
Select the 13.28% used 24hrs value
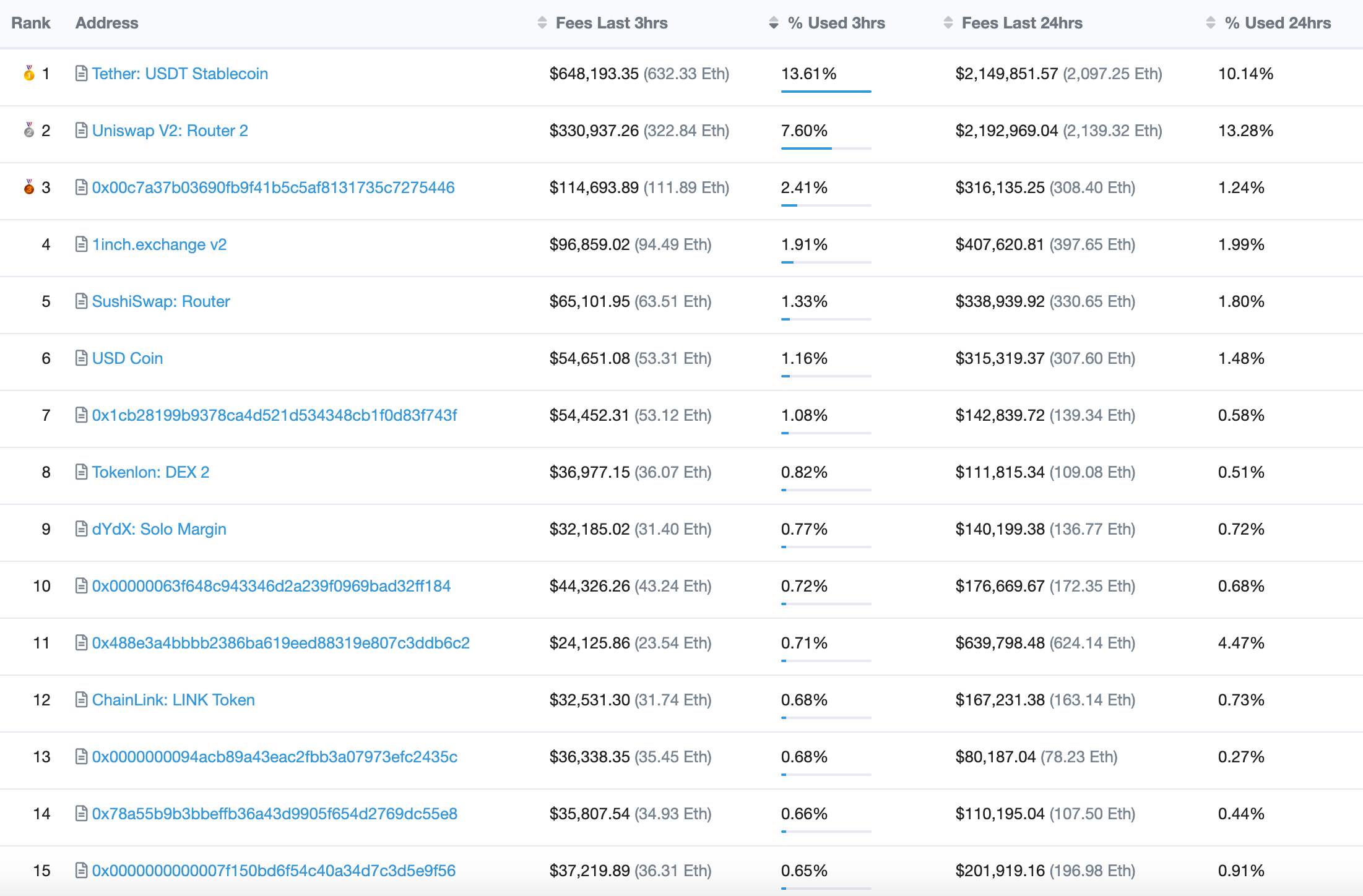click(x=1246, y=131)
